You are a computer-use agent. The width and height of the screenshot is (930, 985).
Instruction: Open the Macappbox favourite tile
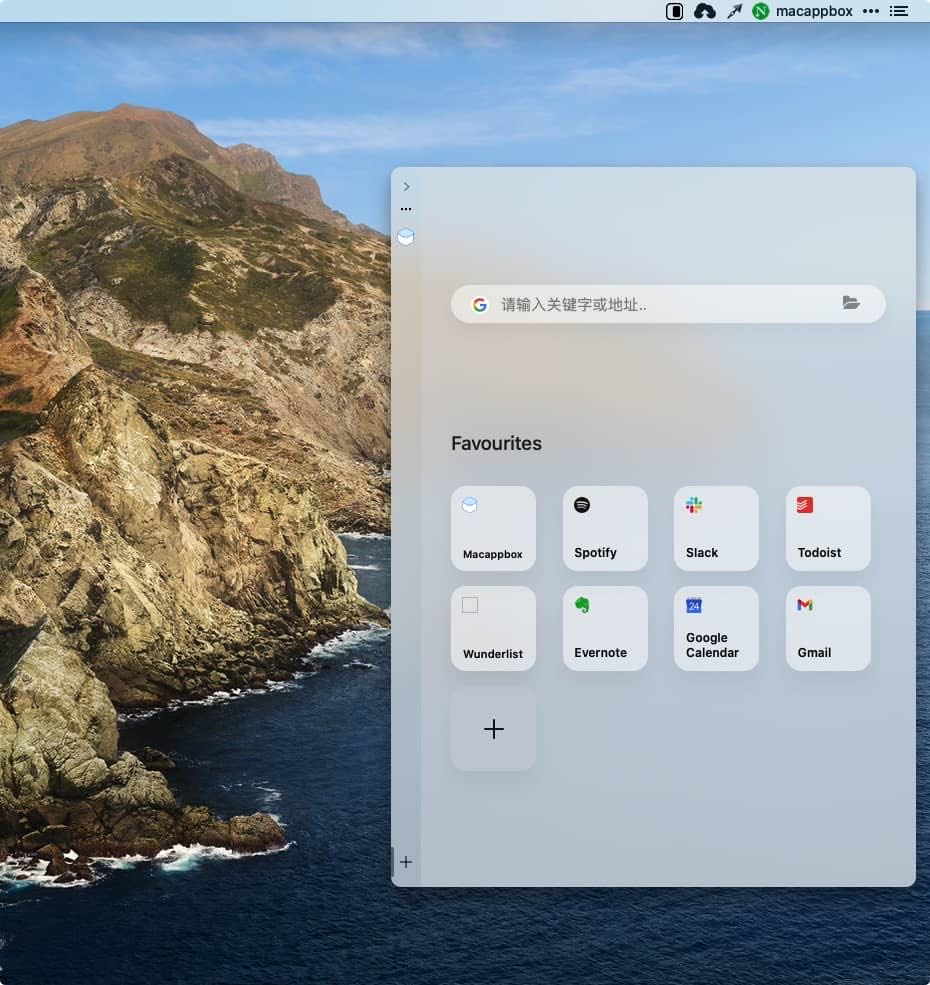click(493, 528)
